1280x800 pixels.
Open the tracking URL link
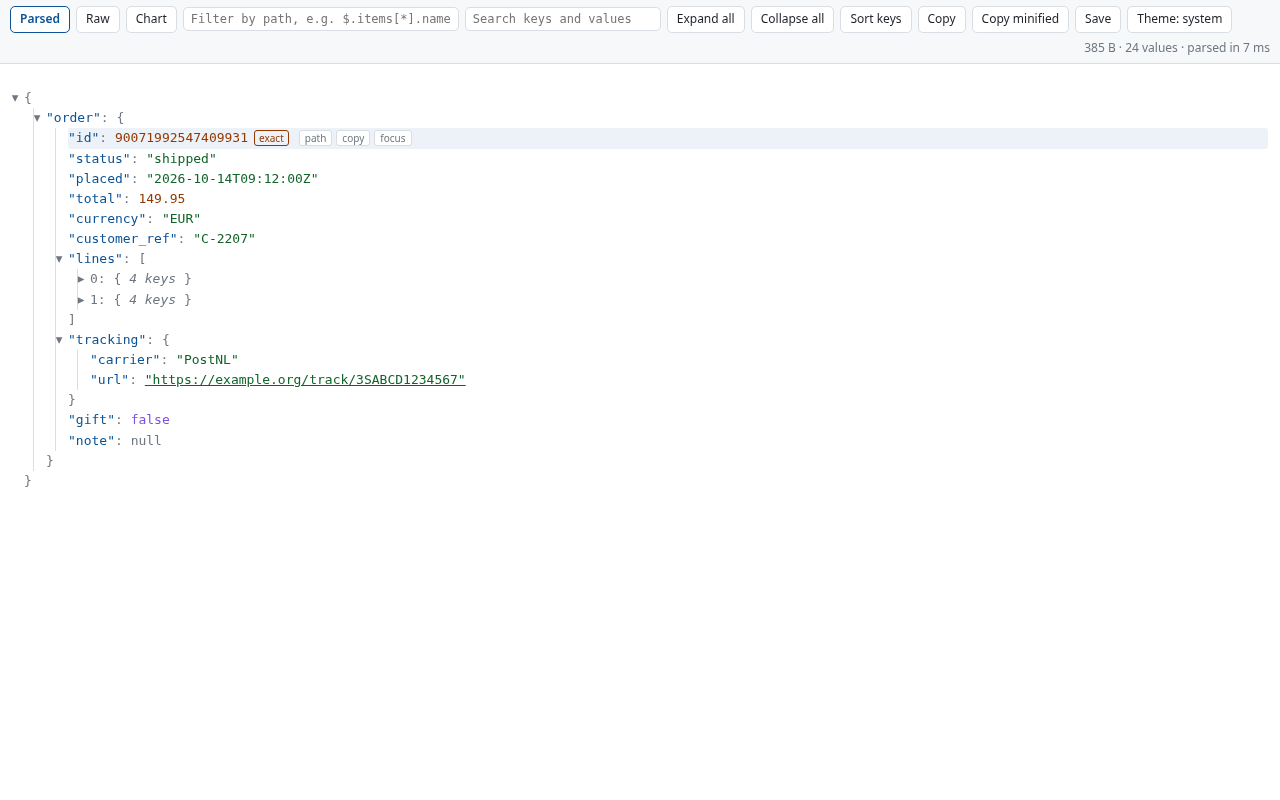click(305, 380)
